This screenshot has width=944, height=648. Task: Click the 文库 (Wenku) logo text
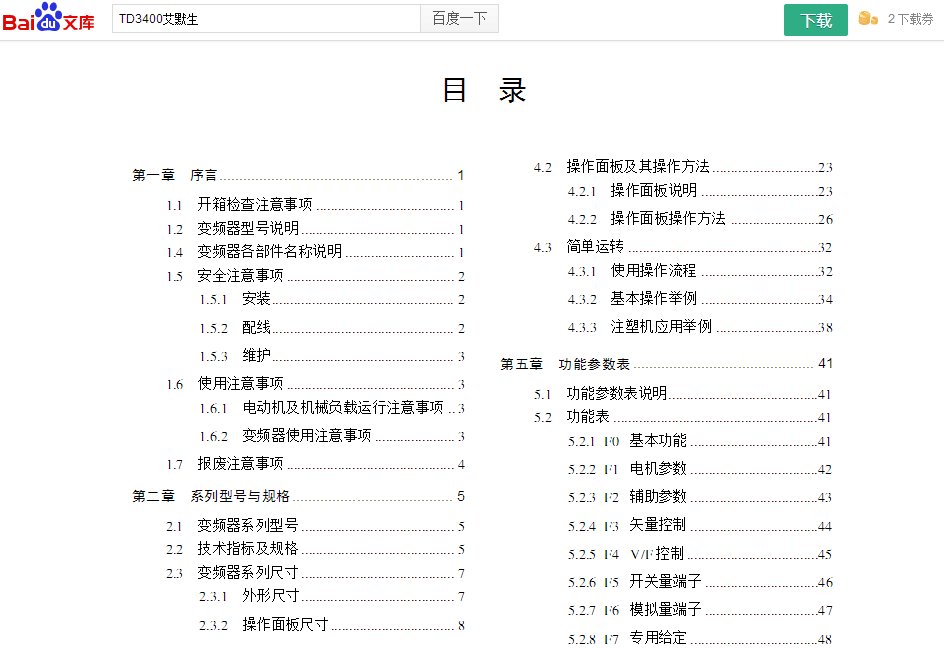pos(77,20)
